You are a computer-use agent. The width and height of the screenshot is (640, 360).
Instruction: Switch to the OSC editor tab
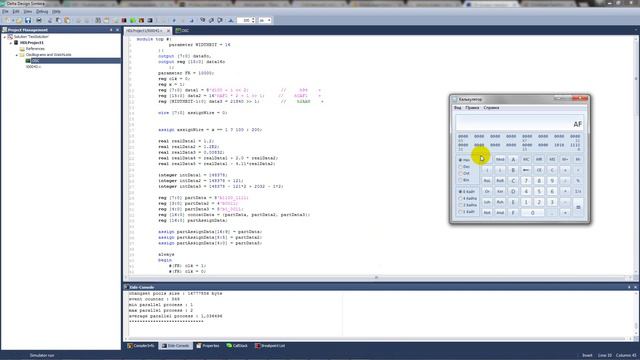[182, 31]
